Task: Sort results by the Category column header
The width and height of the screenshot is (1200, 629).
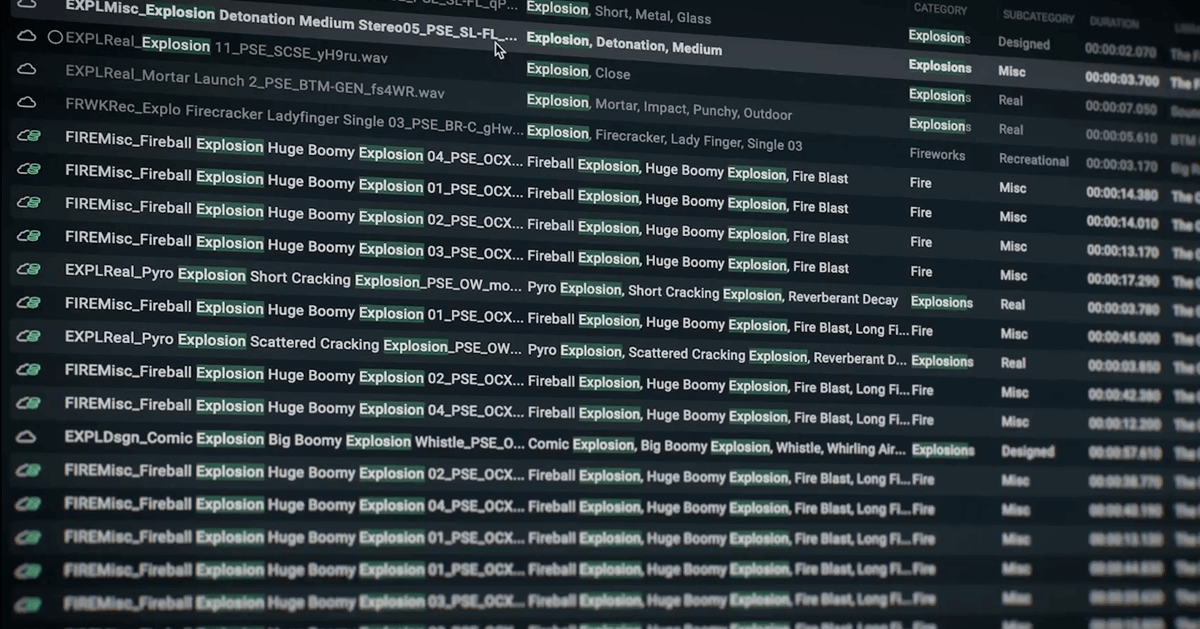Action: click(940, 9)
